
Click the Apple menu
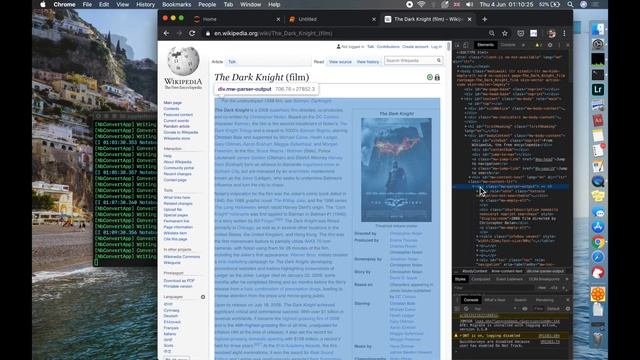coord(43,4)
